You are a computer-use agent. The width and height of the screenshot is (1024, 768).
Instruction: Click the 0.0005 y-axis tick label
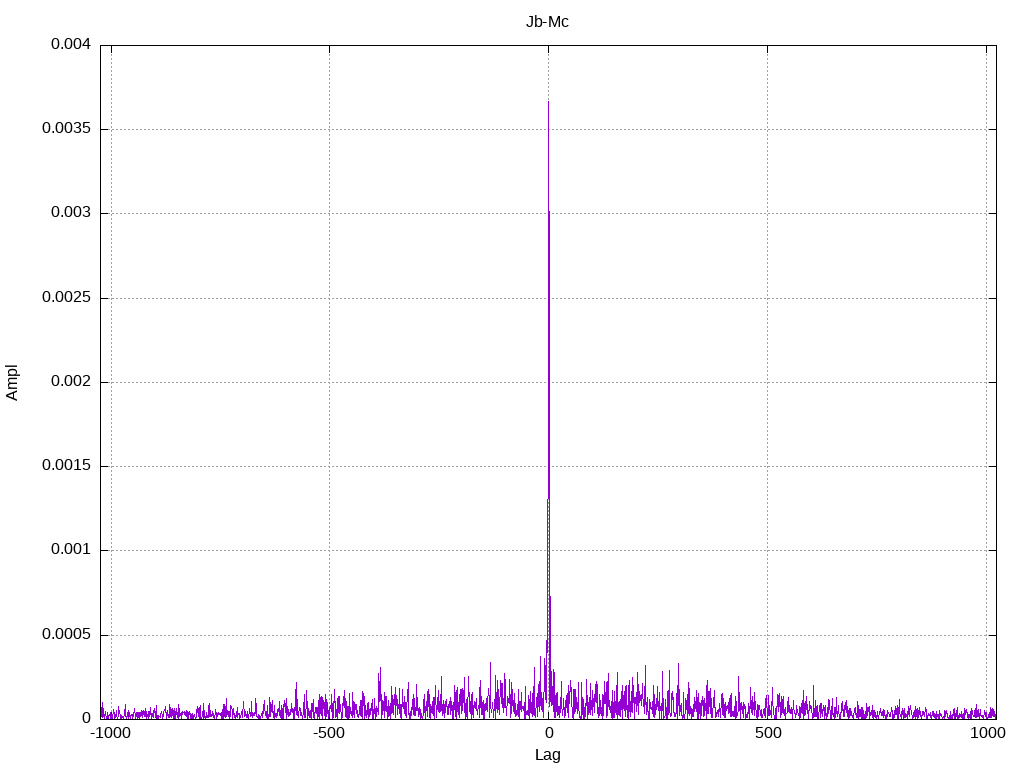pos(66,634)
